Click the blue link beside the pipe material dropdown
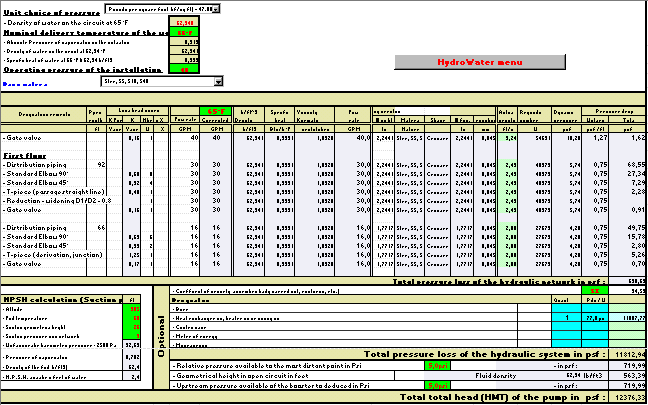 coord(25,84)
